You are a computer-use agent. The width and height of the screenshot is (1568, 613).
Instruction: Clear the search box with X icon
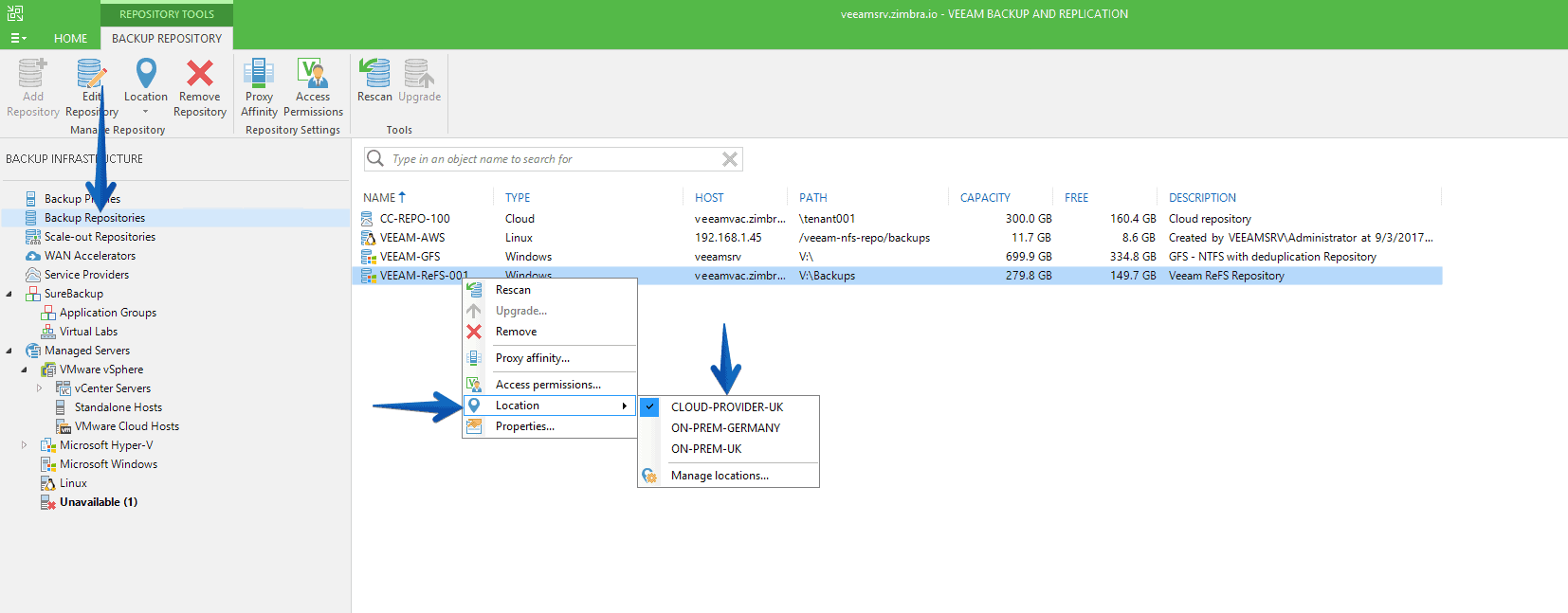pyautogui.click(x=730, y=159)
